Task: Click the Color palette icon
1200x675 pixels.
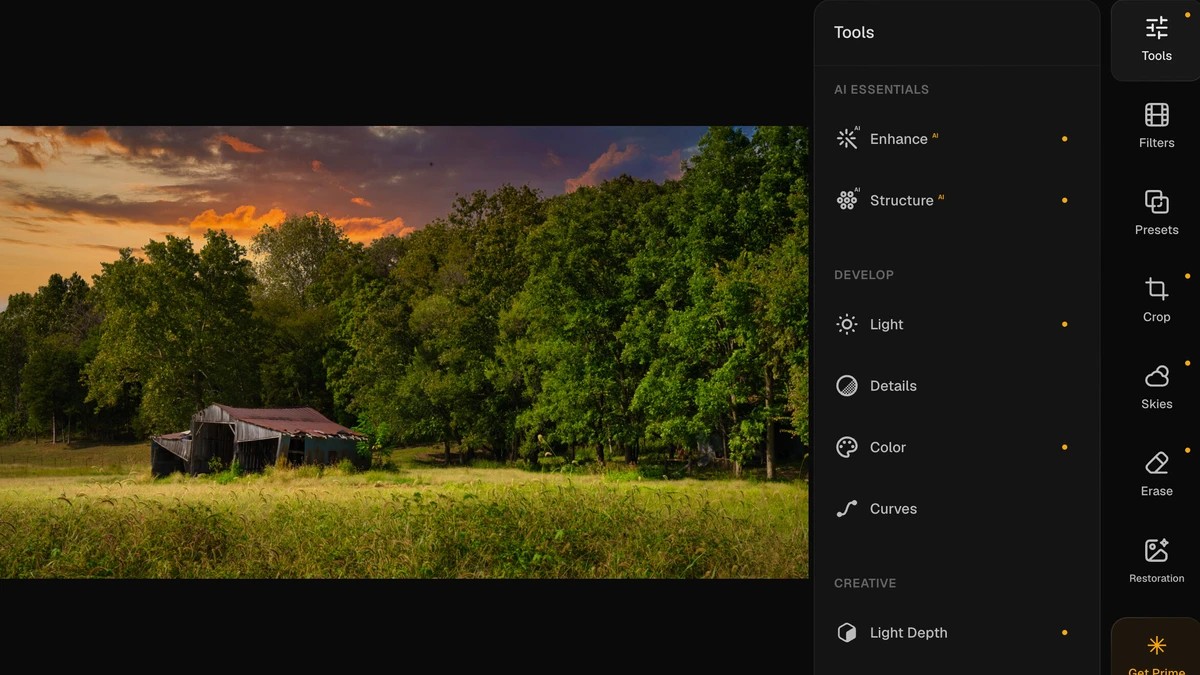Action: pyautogui.click(x=847, y=447)
